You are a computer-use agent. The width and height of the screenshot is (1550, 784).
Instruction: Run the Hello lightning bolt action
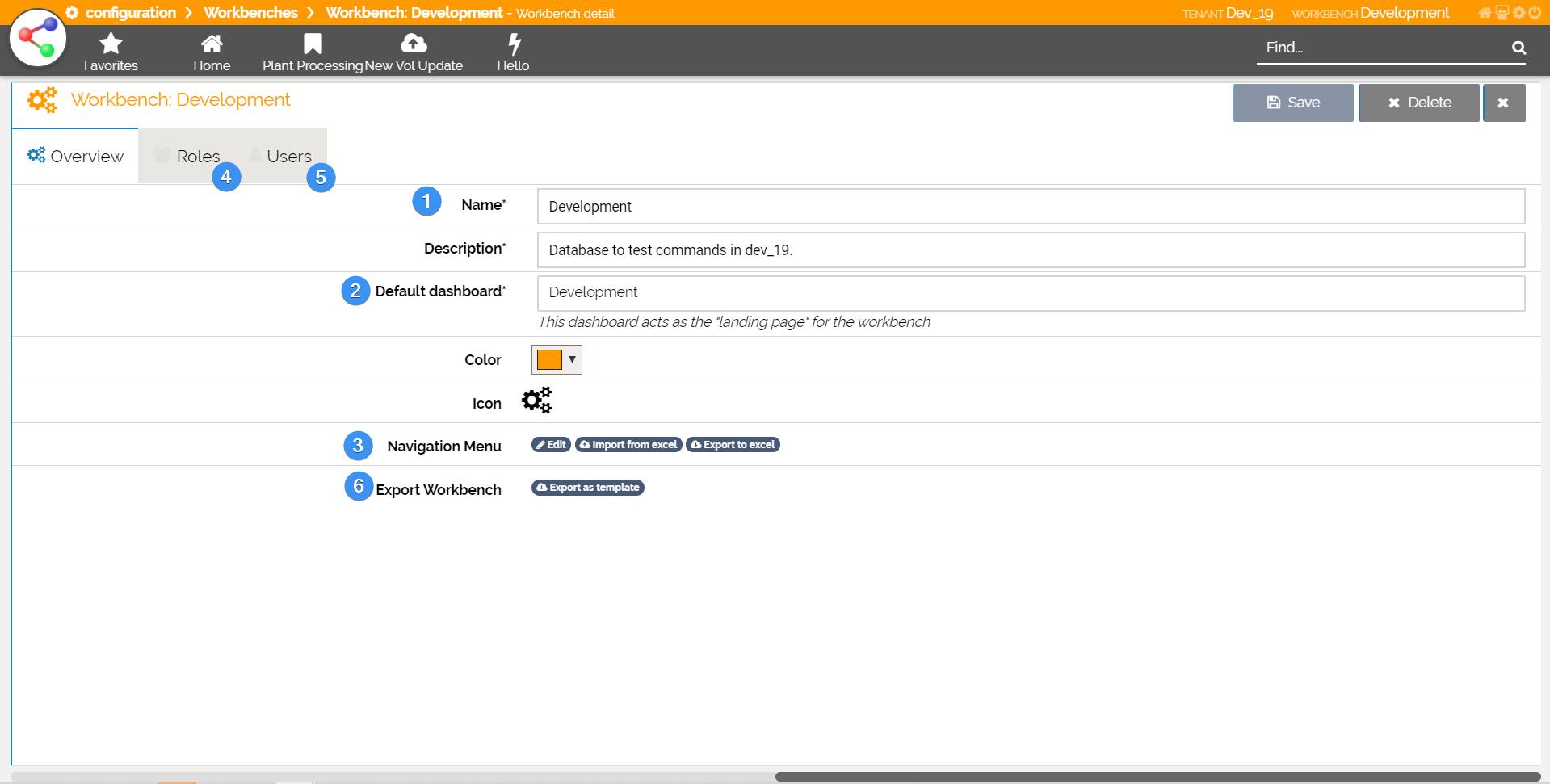[x=513, y=52]
